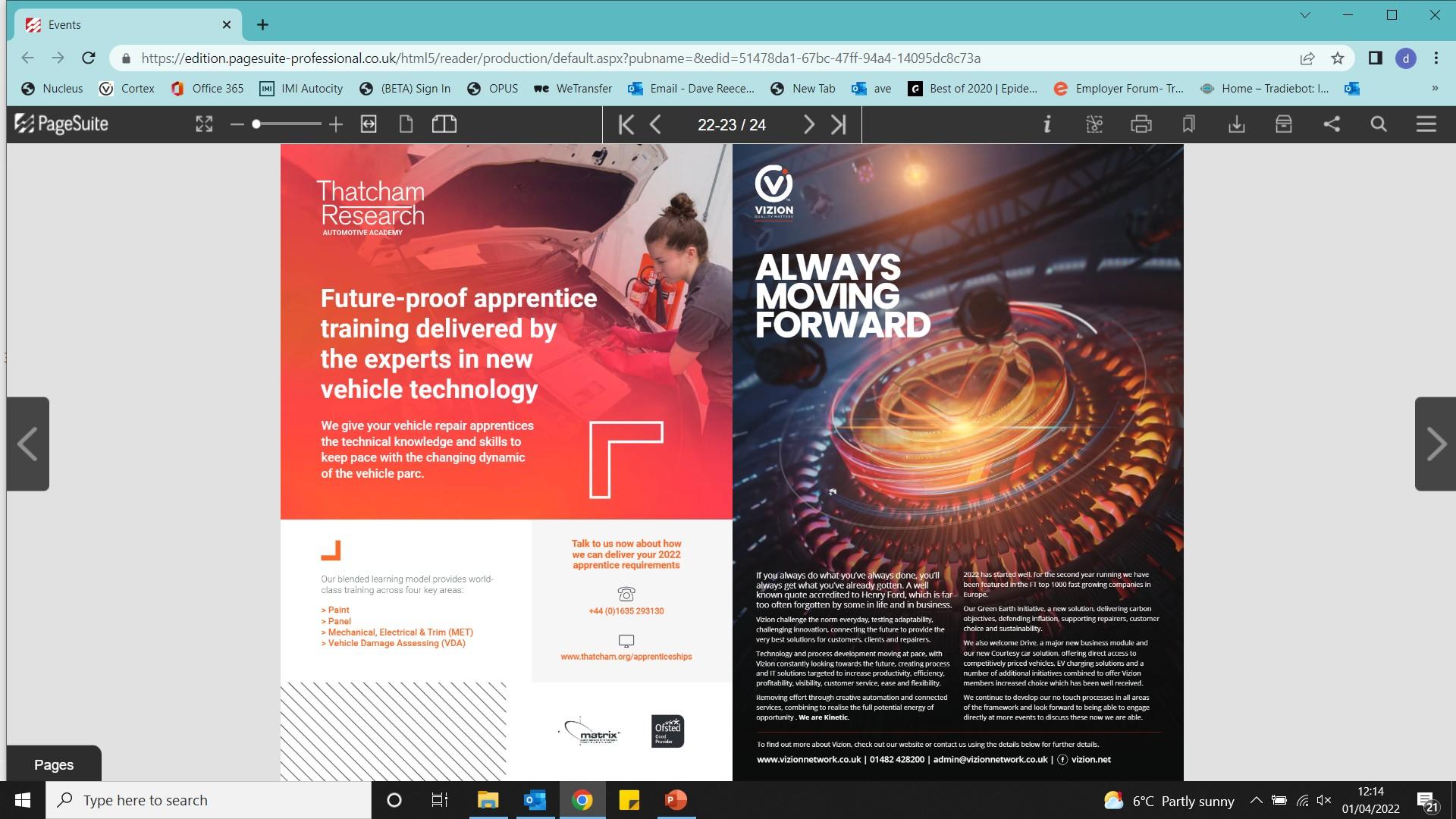Click the fit-to-width icon
The height and width of the screenshot is (819, 1456).
[x=369, y=124]
